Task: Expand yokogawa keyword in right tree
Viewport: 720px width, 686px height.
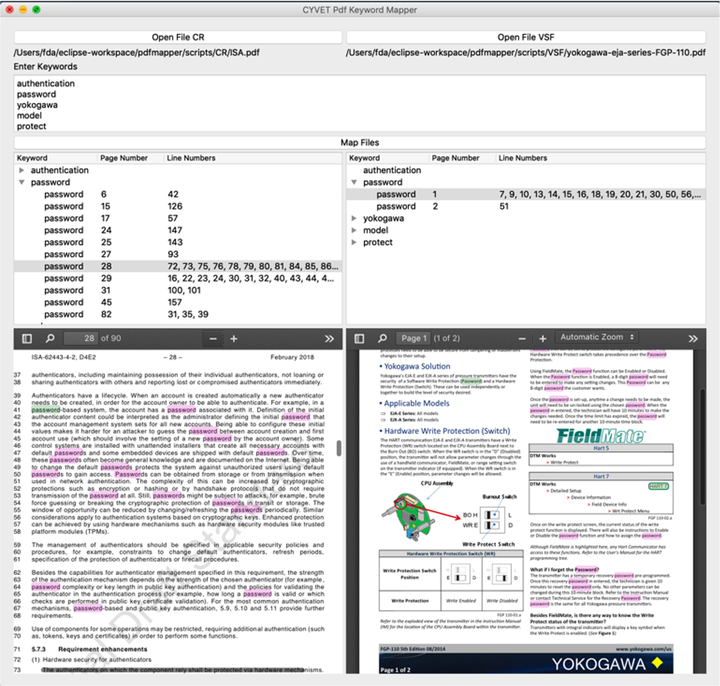Action: click(355, 218)
